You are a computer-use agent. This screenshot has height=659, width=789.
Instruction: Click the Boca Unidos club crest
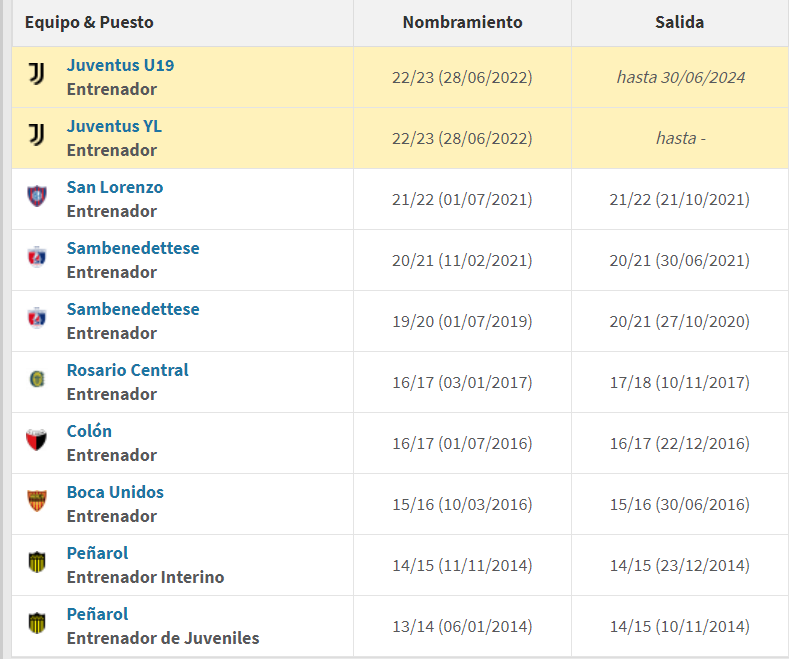[37, 501]
